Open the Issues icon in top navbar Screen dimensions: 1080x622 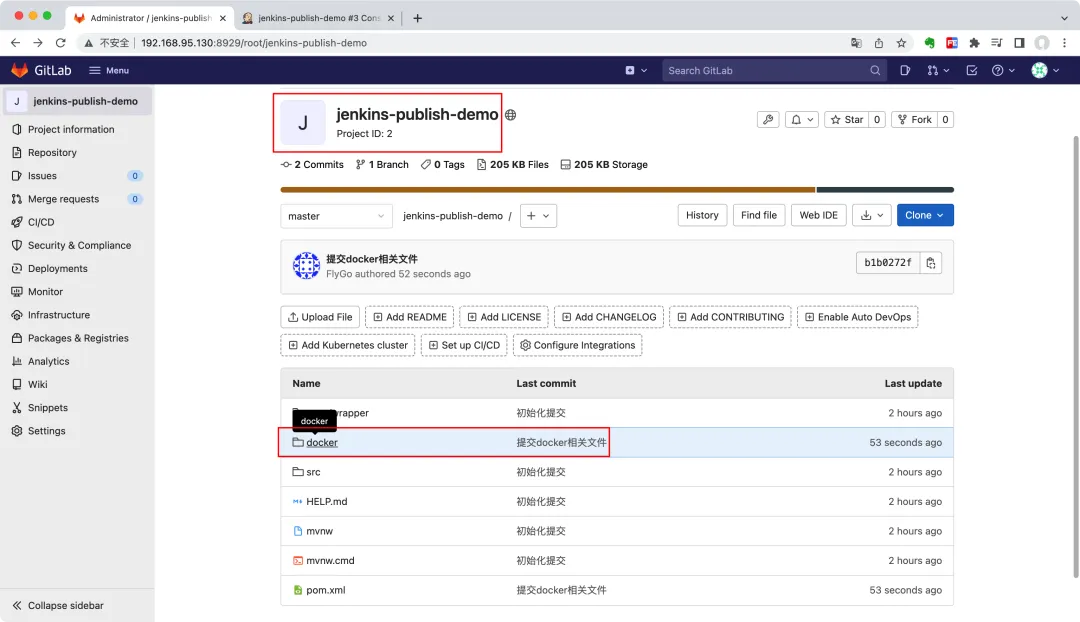[905, 70]
